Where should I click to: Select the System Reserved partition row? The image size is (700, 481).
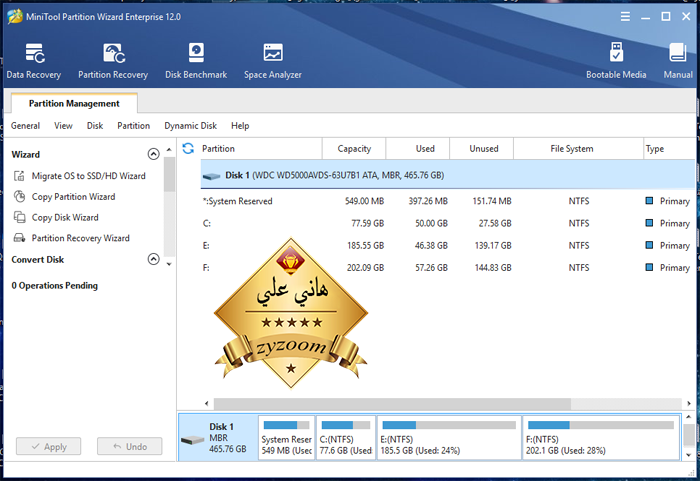[x=447, y=201]
